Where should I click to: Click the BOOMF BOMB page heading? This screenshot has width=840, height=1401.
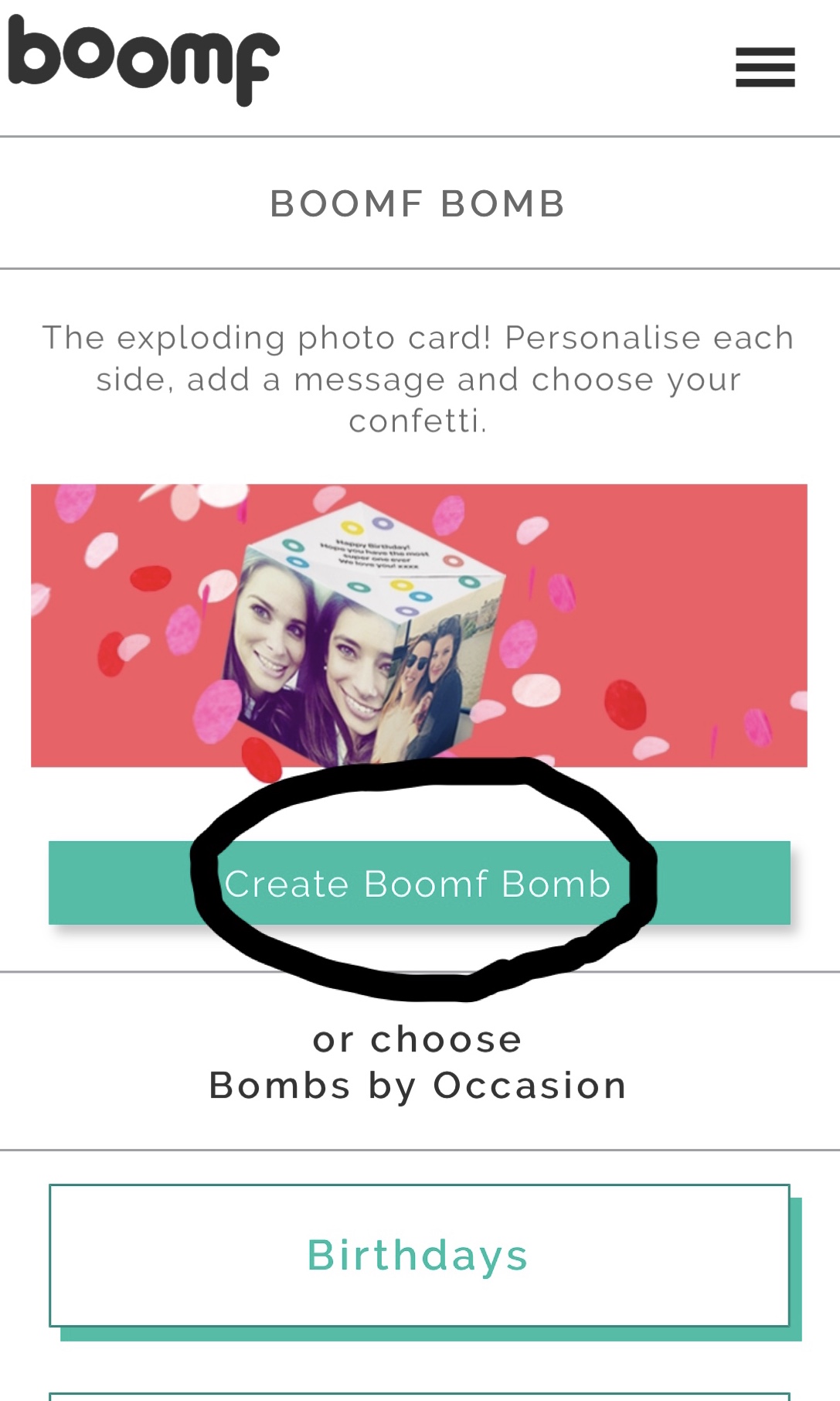pos(418,204)
